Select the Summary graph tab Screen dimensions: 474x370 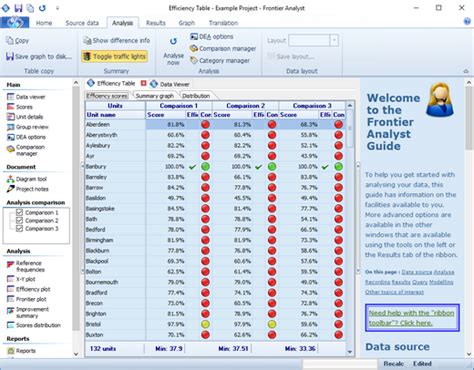(x=155, y=96)
